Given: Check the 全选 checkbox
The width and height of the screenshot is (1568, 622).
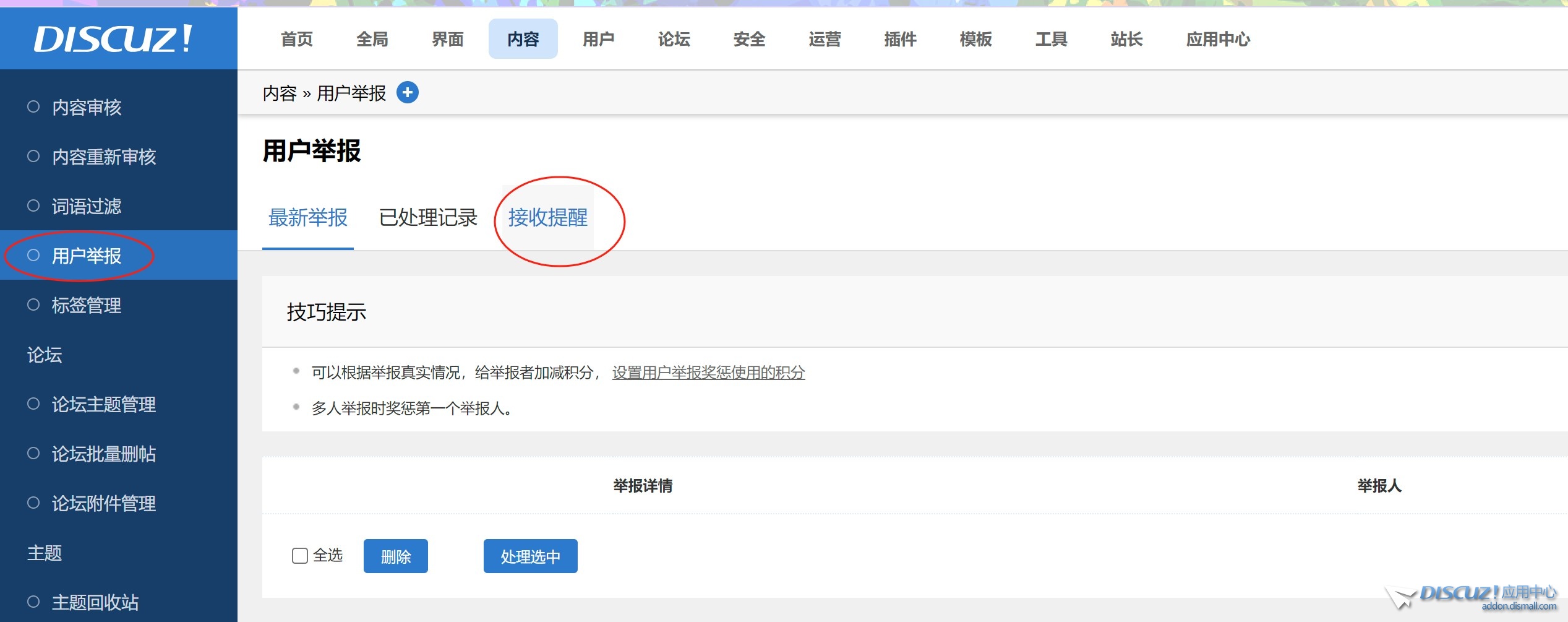Looking at the screenshot, I should click(299, 556).
